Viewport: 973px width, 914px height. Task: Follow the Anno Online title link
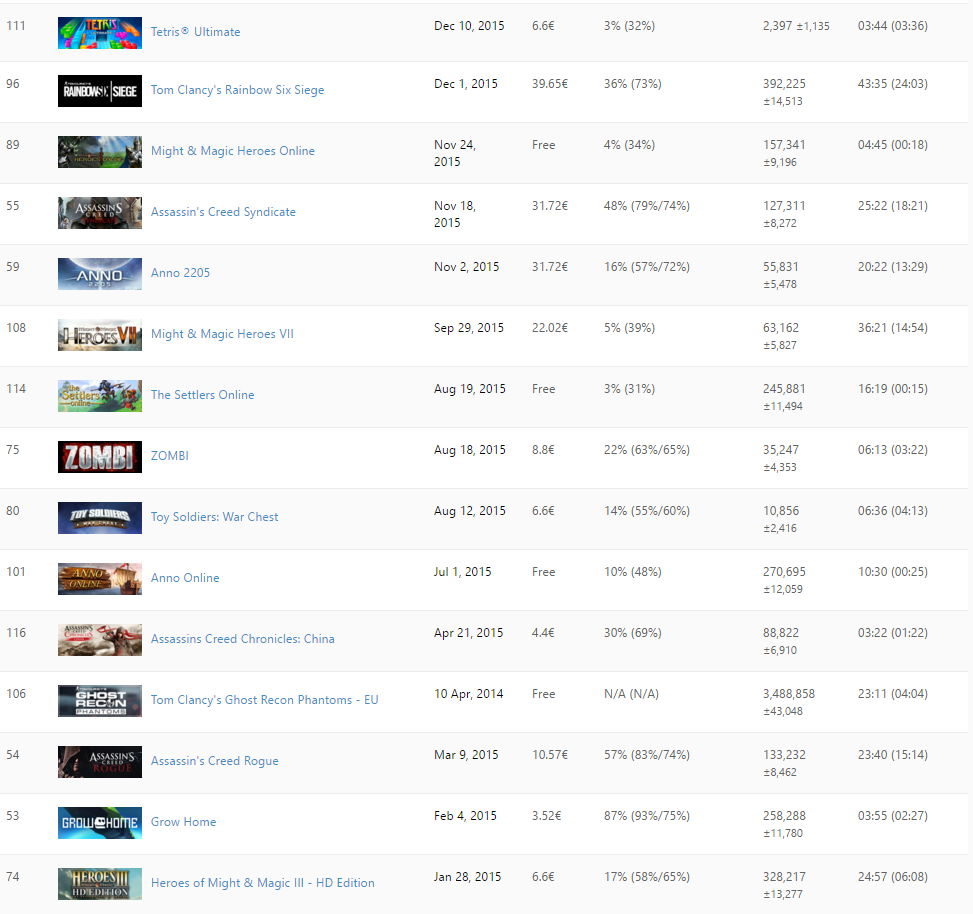point(185,578)
